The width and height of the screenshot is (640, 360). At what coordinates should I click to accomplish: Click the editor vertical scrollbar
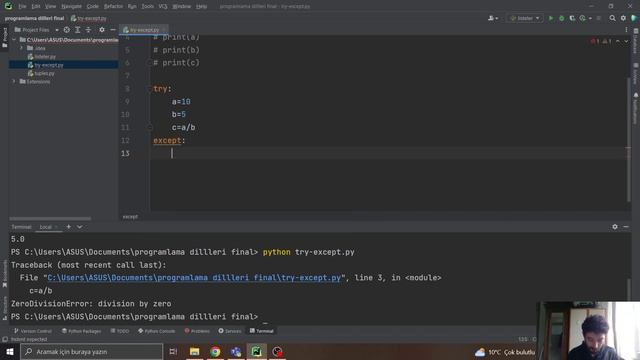(x=628, y=139)
